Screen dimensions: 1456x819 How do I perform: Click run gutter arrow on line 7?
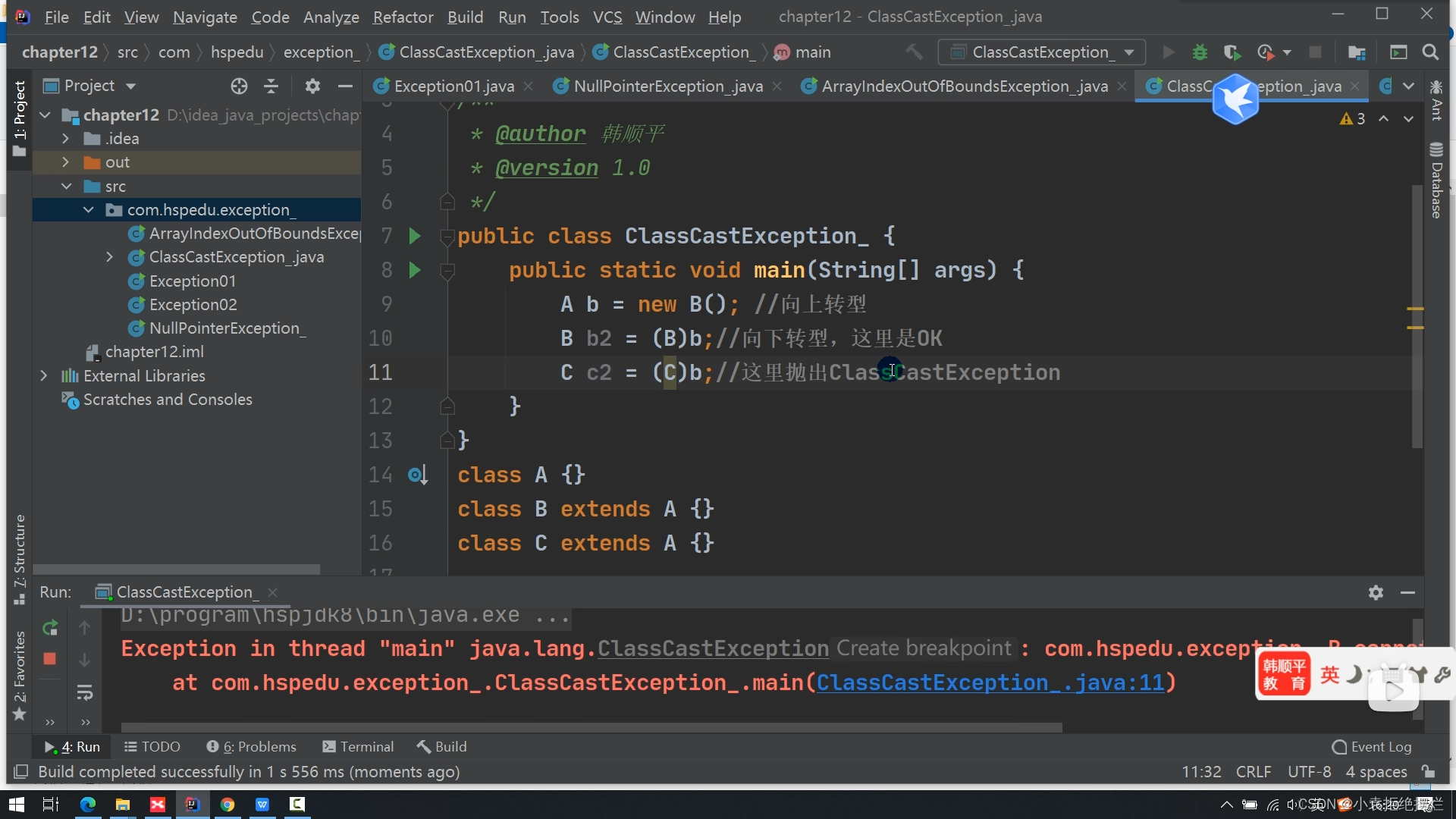coord(414,236)
